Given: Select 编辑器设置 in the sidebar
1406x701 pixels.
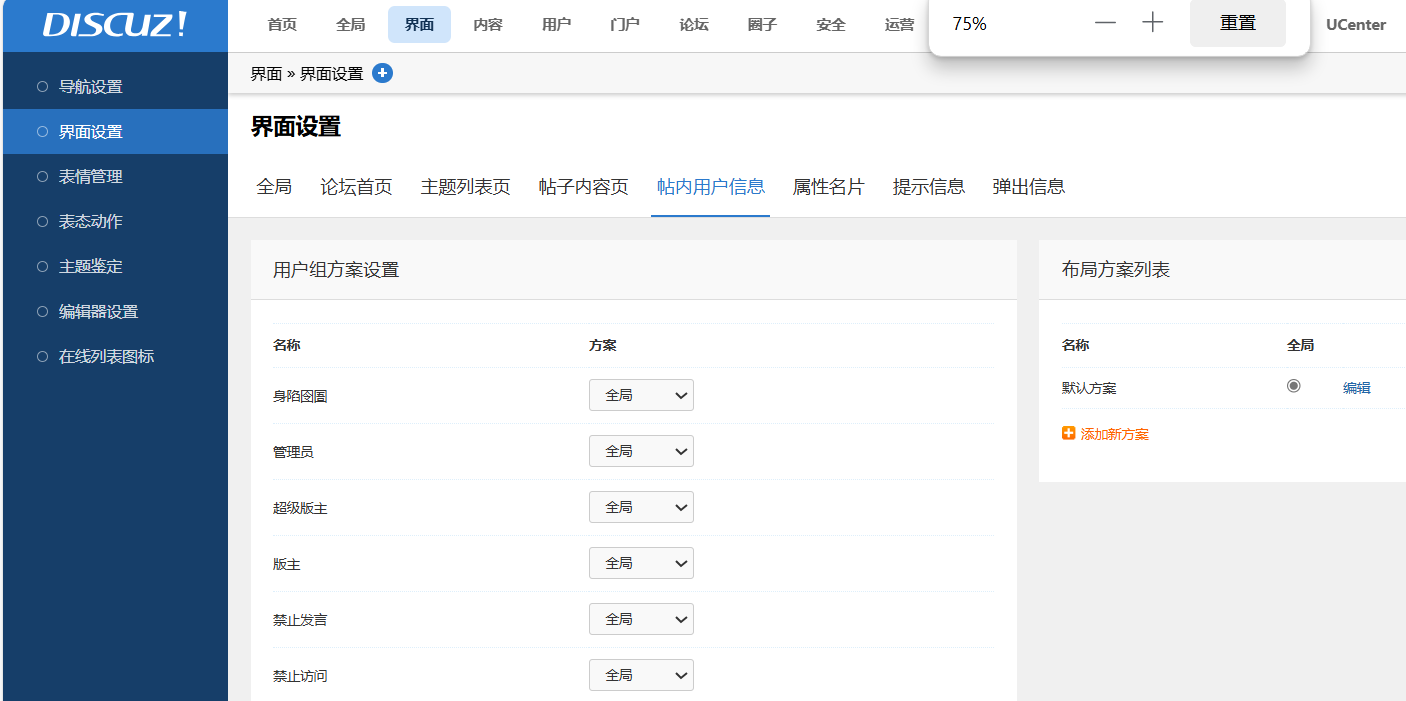Looking at the screenshot, I should click(x=98, y=312).
